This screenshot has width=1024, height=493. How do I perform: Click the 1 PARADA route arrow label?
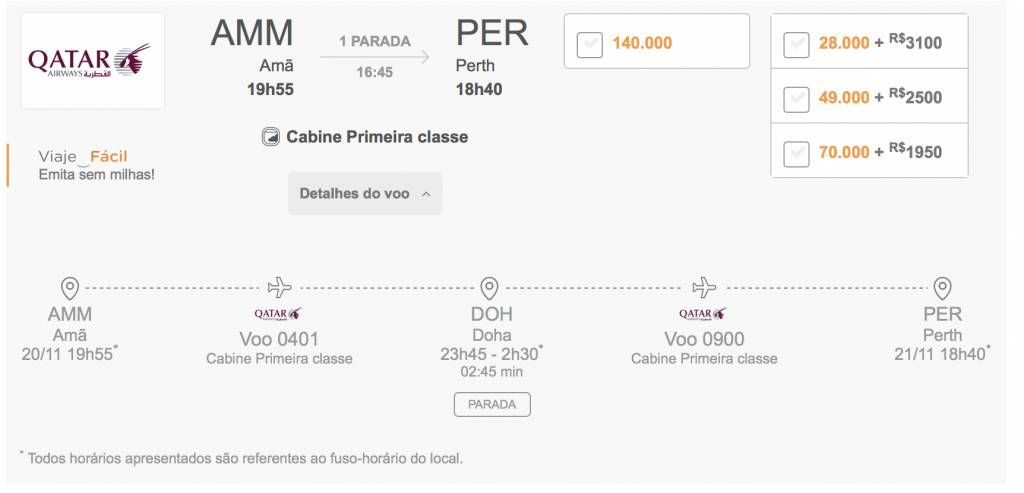pyautogui.click(x=375, y=42)
